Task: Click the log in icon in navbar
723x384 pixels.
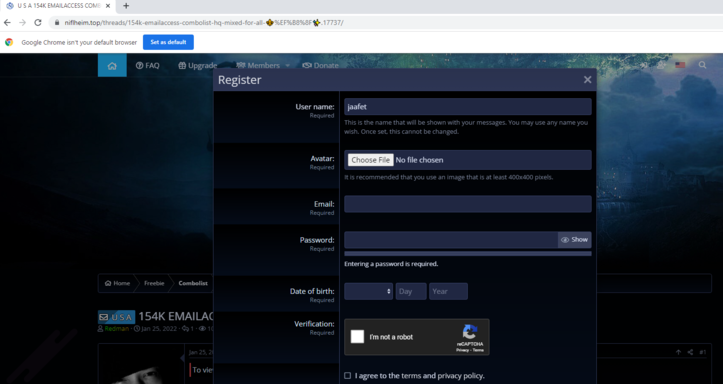Action: tap(644, 65)
